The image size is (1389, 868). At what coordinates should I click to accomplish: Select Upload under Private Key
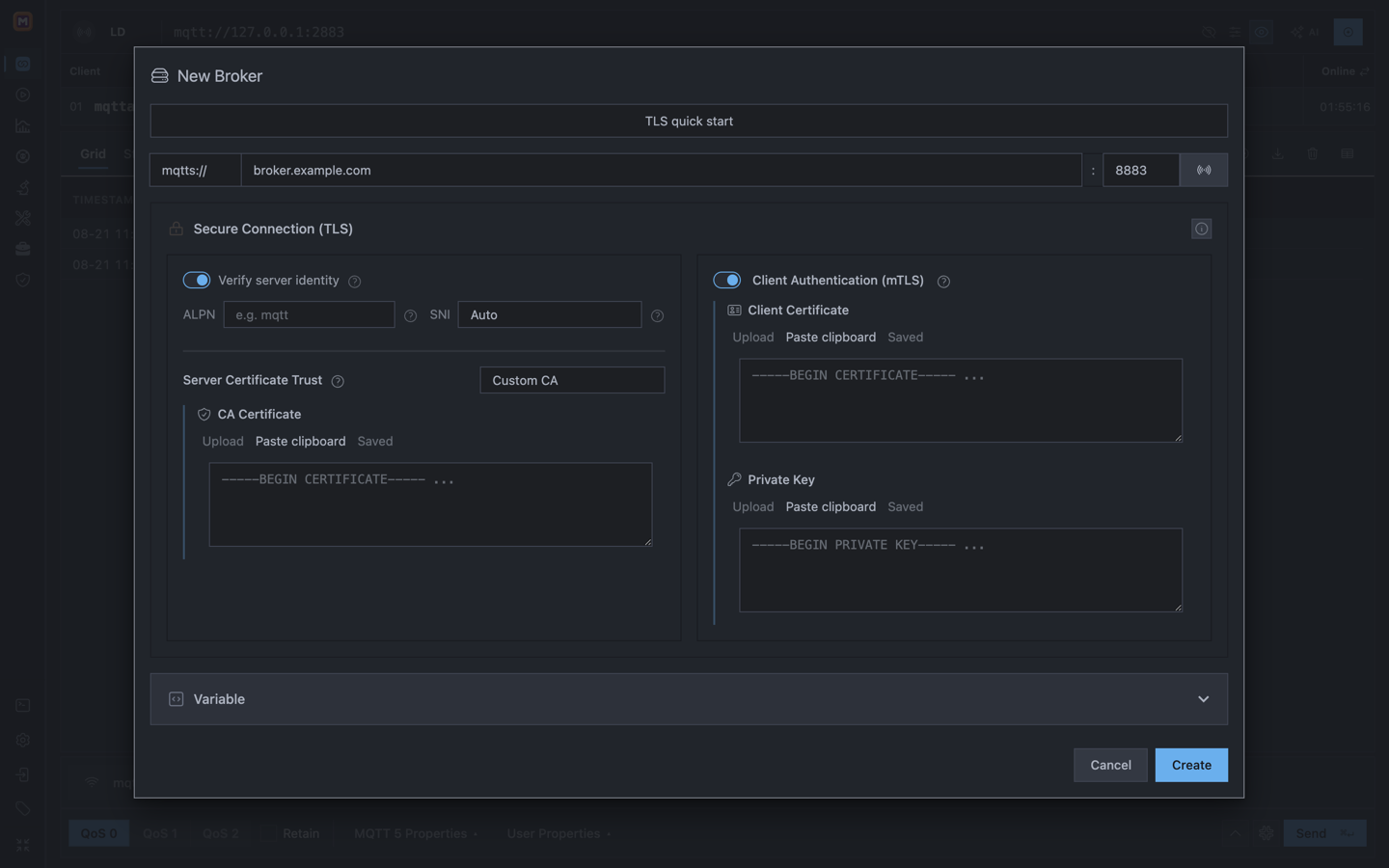point(753,506)
